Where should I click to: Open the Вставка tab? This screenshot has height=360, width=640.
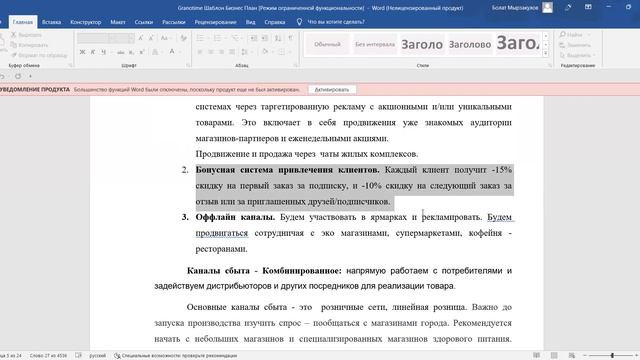point(51,22)
